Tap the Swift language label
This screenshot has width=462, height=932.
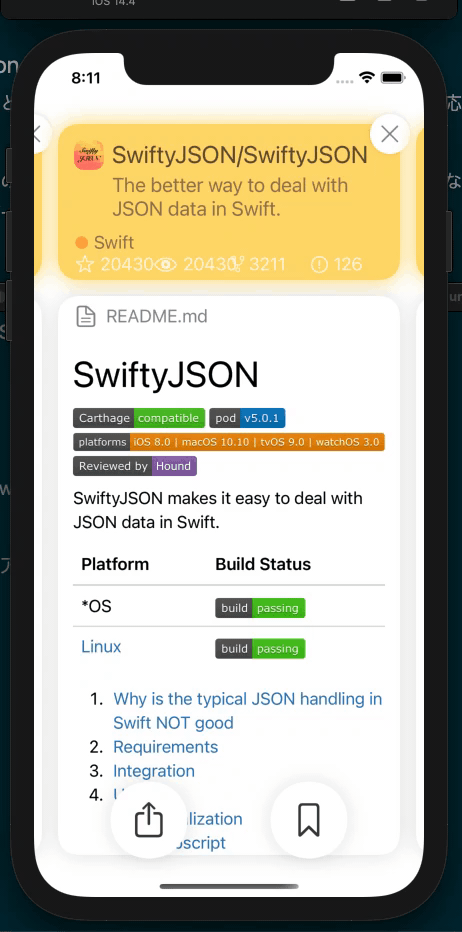tap(114, 243)
